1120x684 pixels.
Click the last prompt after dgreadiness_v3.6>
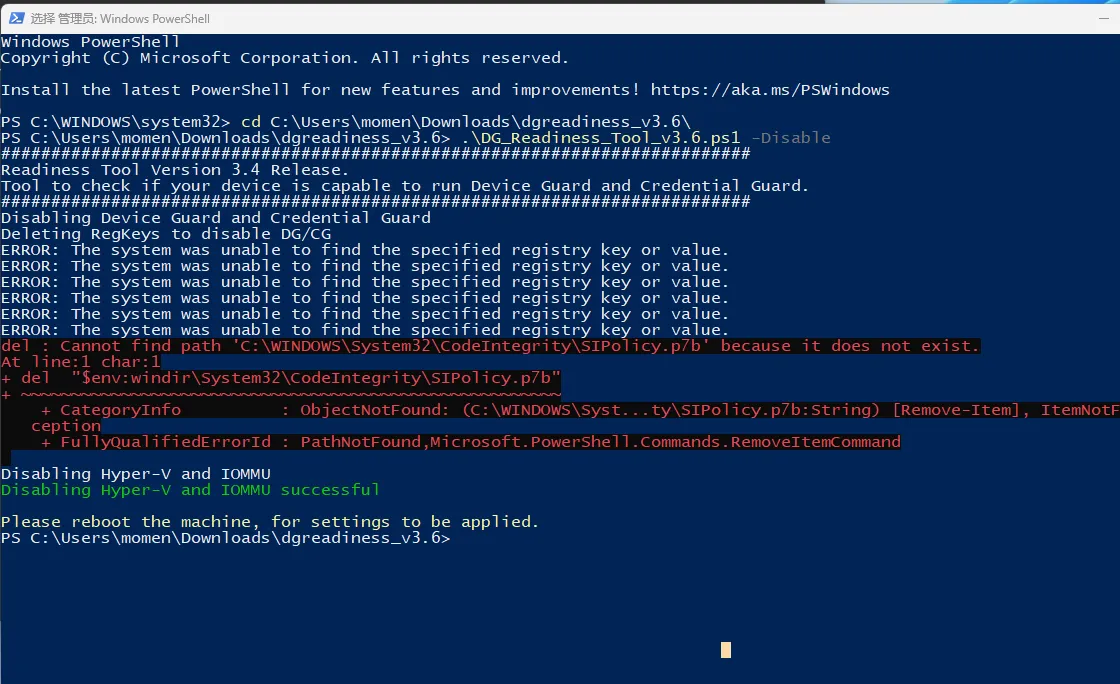click(x=226, y=538)
